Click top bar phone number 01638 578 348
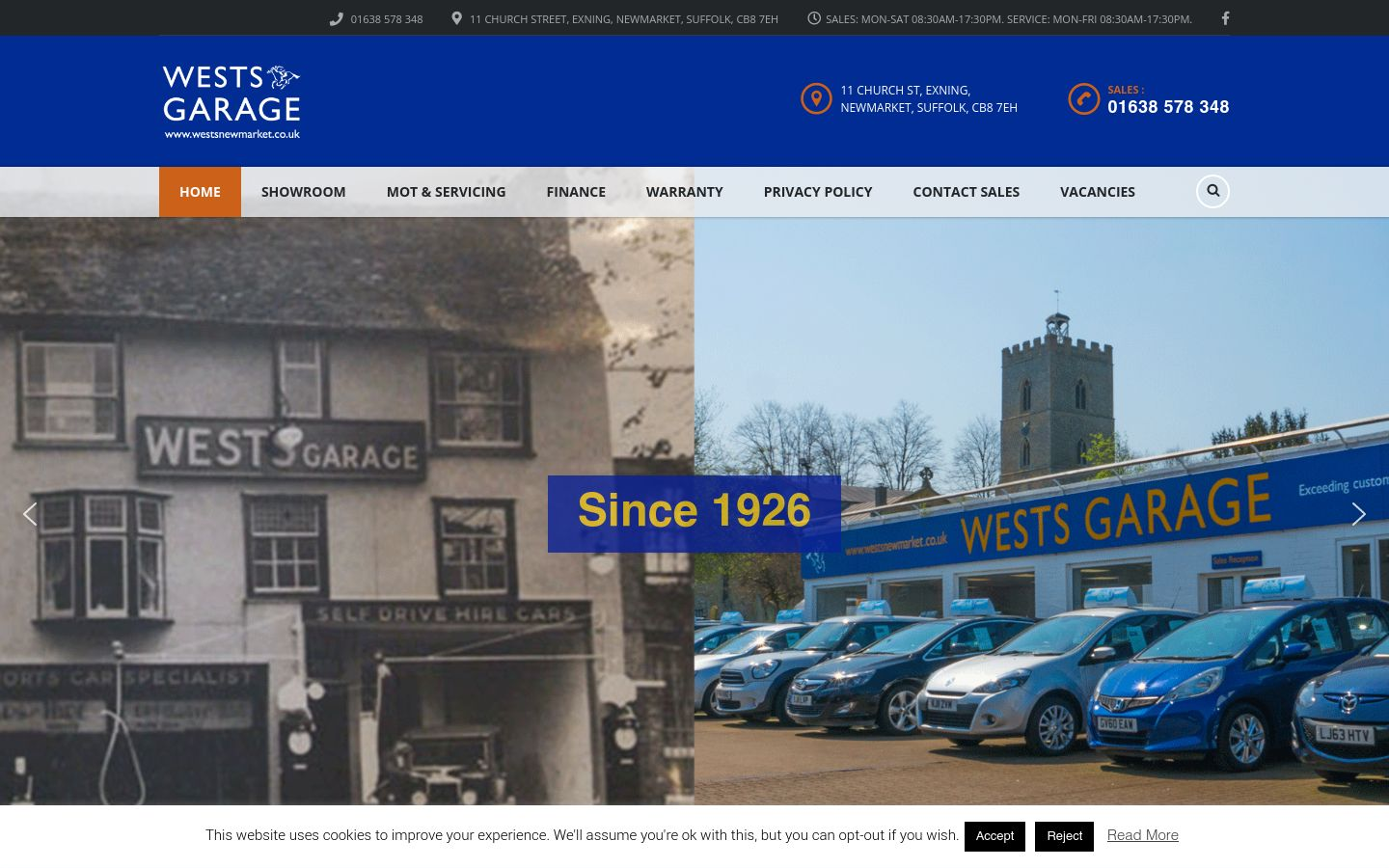The height and width of the screenshot is (868, 1389). click(387, 19)
